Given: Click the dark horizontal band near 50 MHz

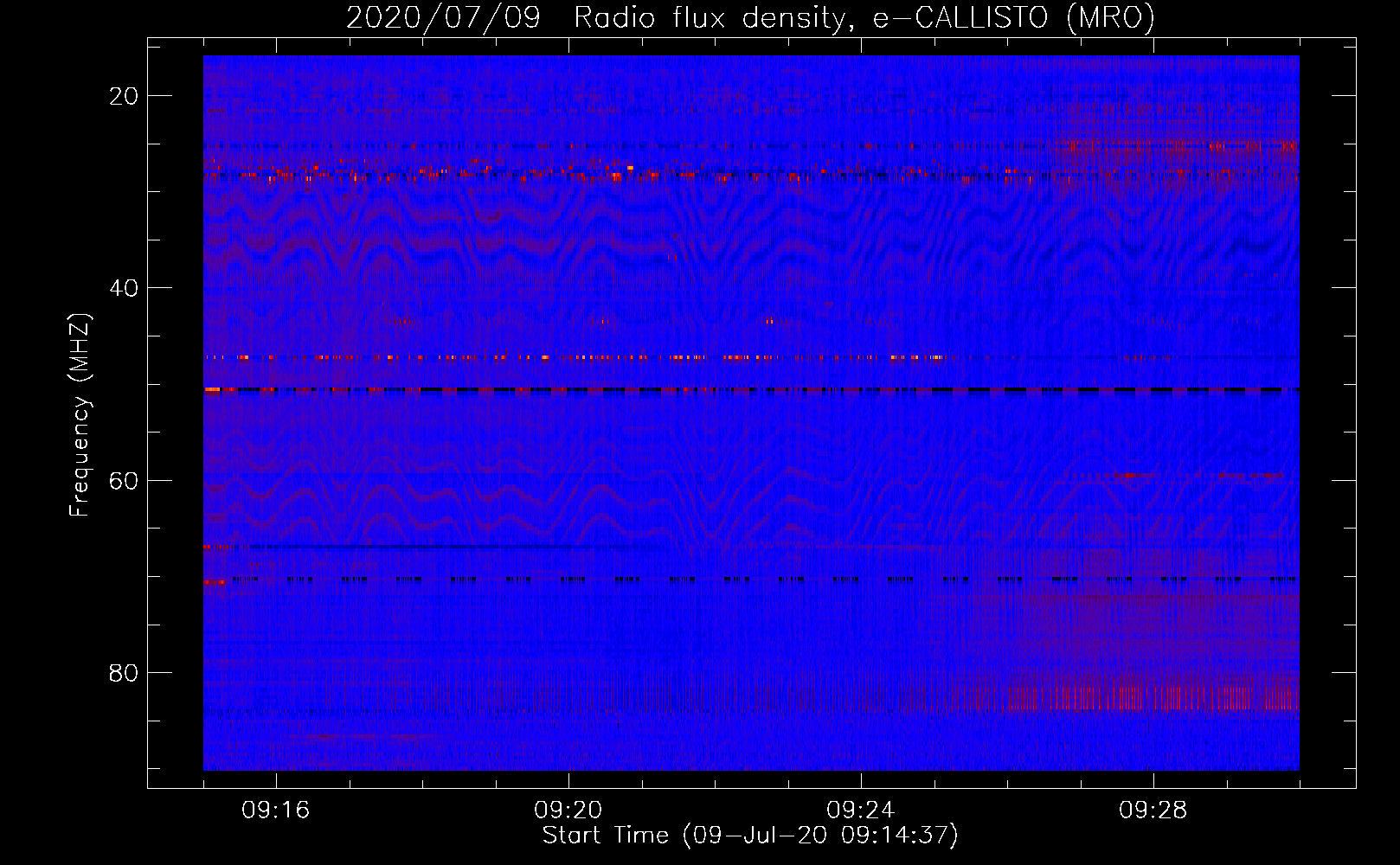Looking at the screenshot, I should [751, 390].
